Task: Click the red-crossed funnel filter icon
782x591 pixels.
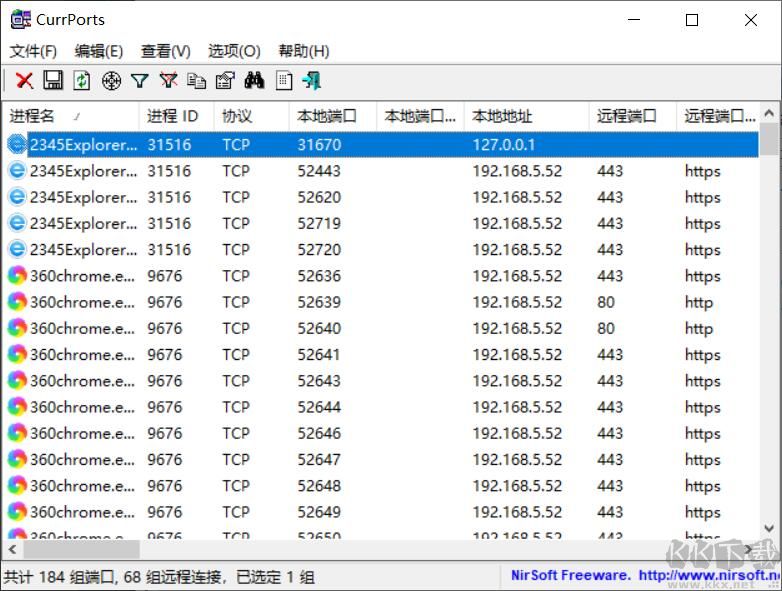Action: pos(168,81)
